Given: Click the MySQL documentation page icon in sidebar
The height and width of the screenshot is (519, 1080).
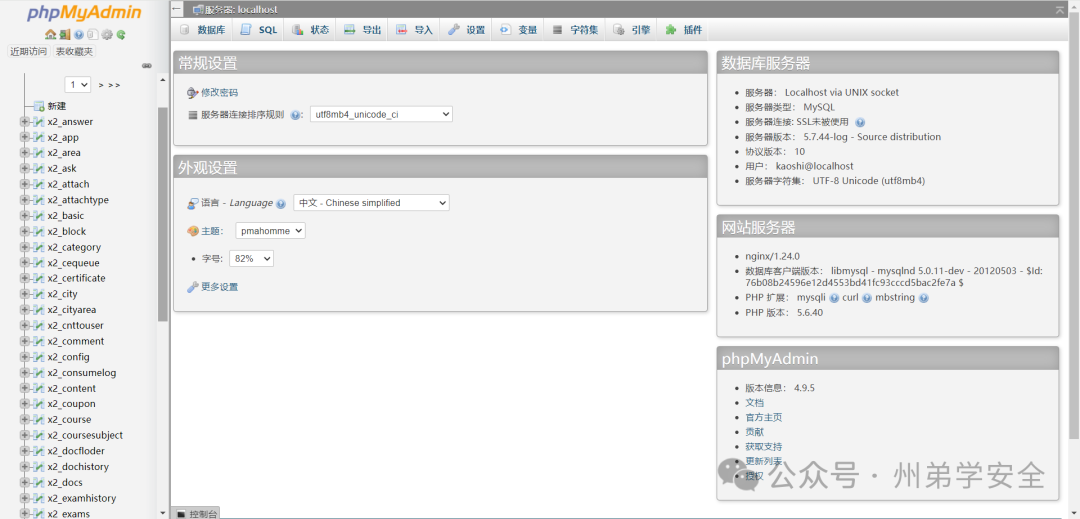Looking at the screenshot, I should click(x=92, y=34).
